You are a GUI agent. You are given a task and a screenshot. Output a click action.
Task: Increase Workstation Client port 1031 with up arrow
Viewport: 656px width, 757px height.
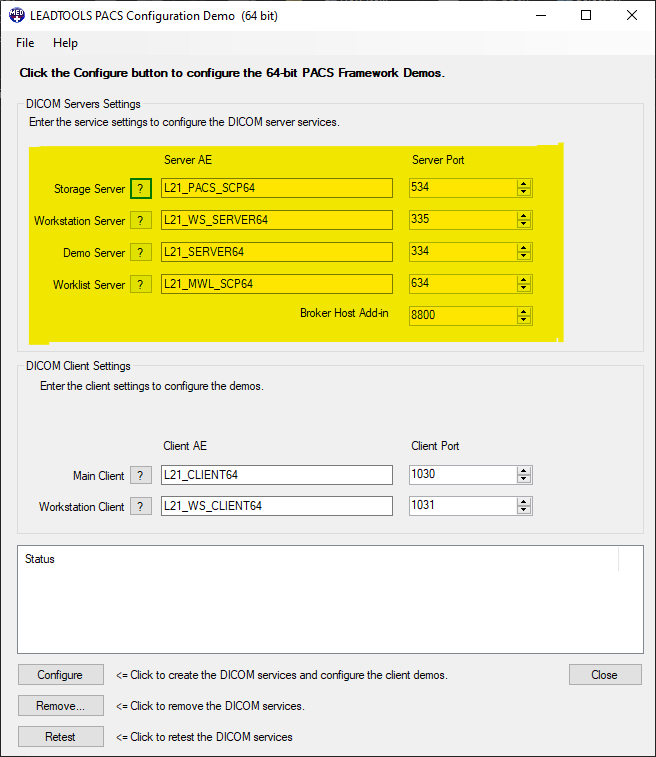click(x=524, y=502)
